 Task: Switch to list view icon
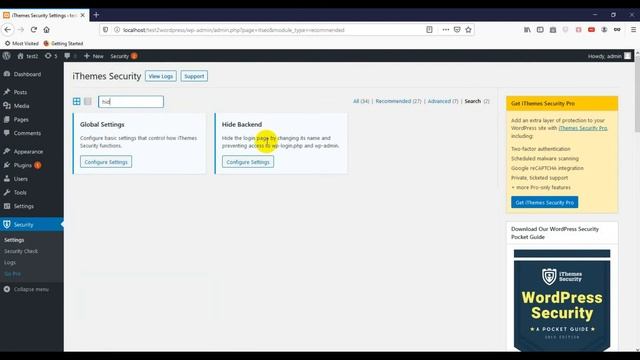[87, 101]
